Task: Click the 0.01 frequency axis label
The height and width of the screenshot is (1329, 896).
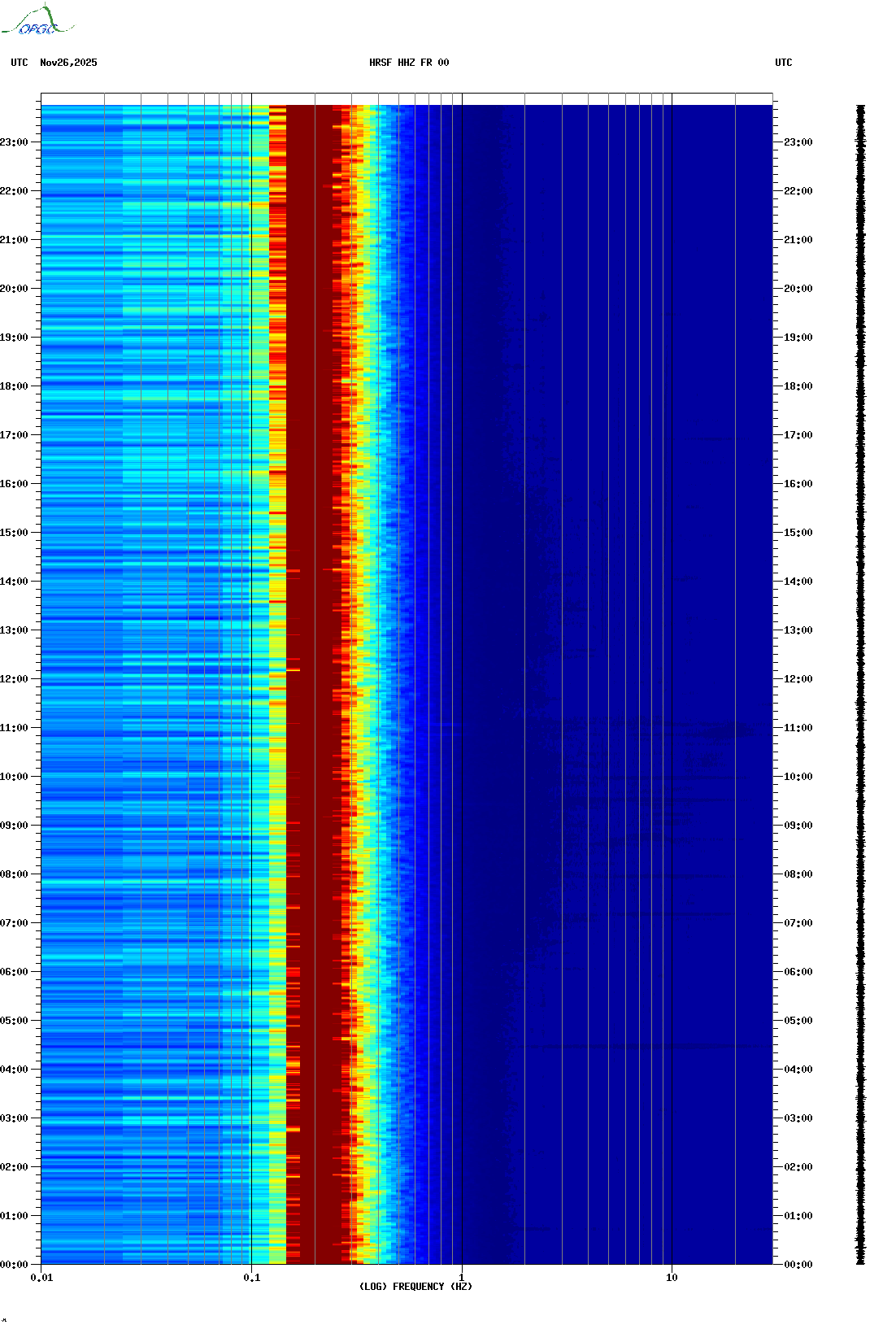Action: (x=41, y=1278)
